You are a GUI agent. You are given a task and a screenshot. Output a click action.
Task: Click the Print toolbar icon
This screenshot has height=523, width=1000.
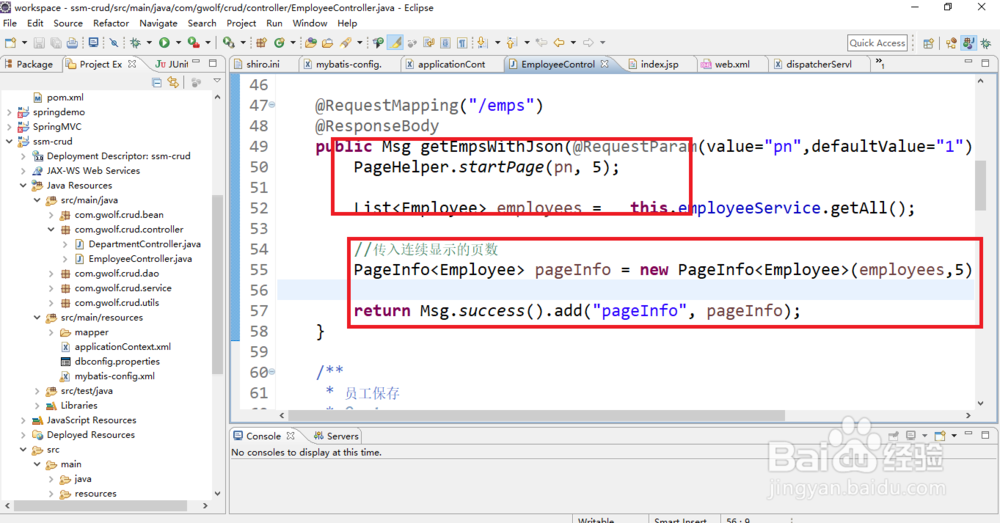click(73, 43)
